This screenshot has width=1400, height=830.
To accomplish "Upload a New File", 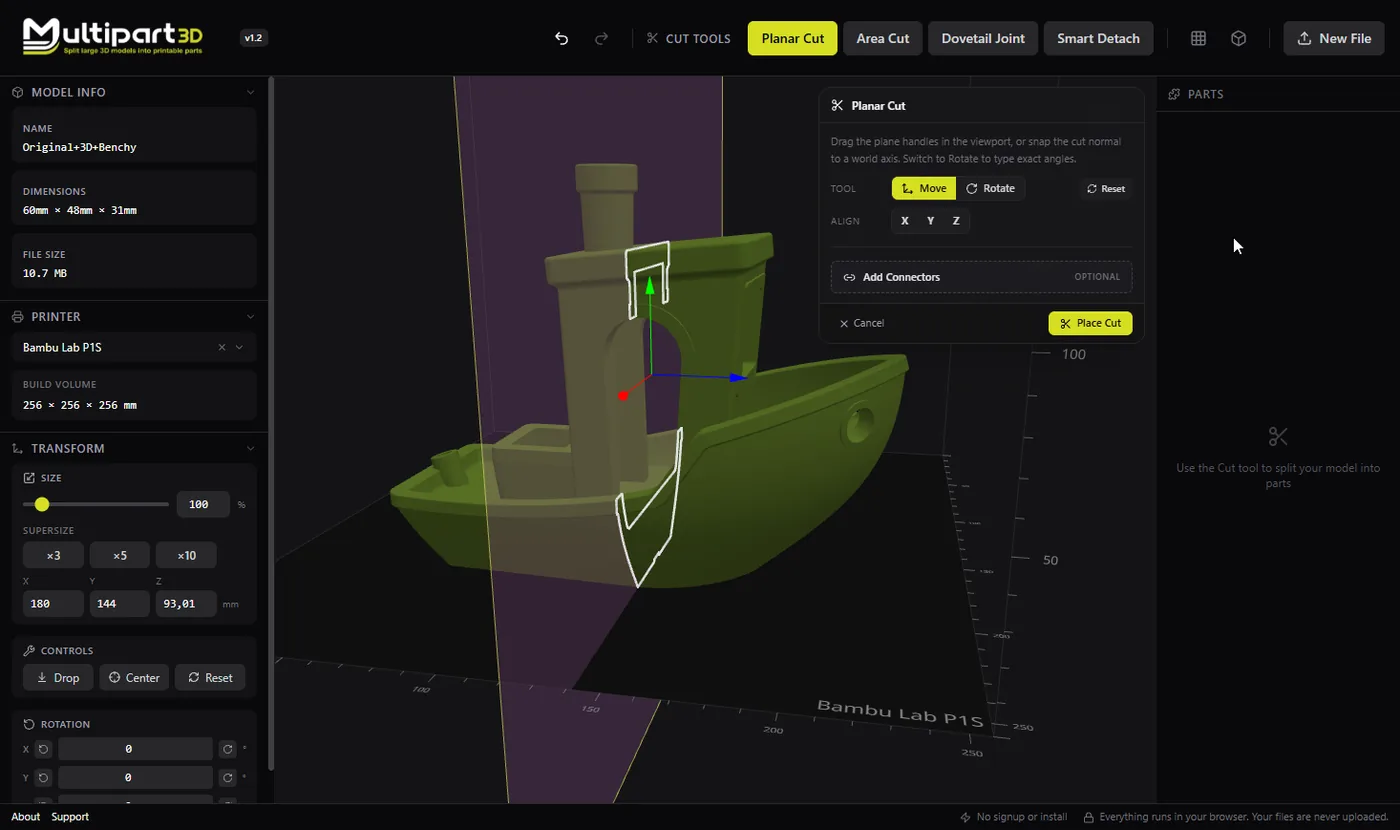I will coord(1334,39).
